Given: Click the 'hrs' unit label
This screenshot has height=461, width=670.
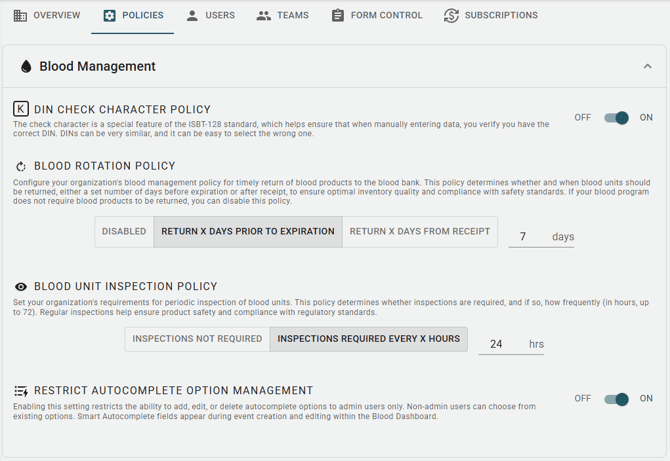Looking at the screenshot, I should 536,344.
